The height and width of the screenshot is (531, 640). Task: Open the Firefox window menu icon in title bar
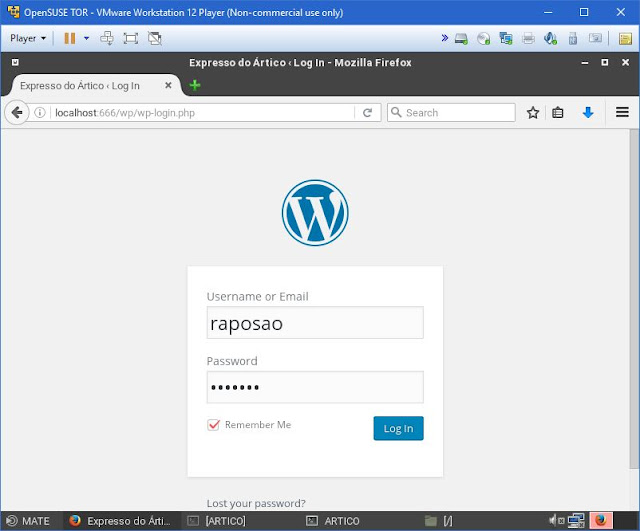tap(15, 62)
